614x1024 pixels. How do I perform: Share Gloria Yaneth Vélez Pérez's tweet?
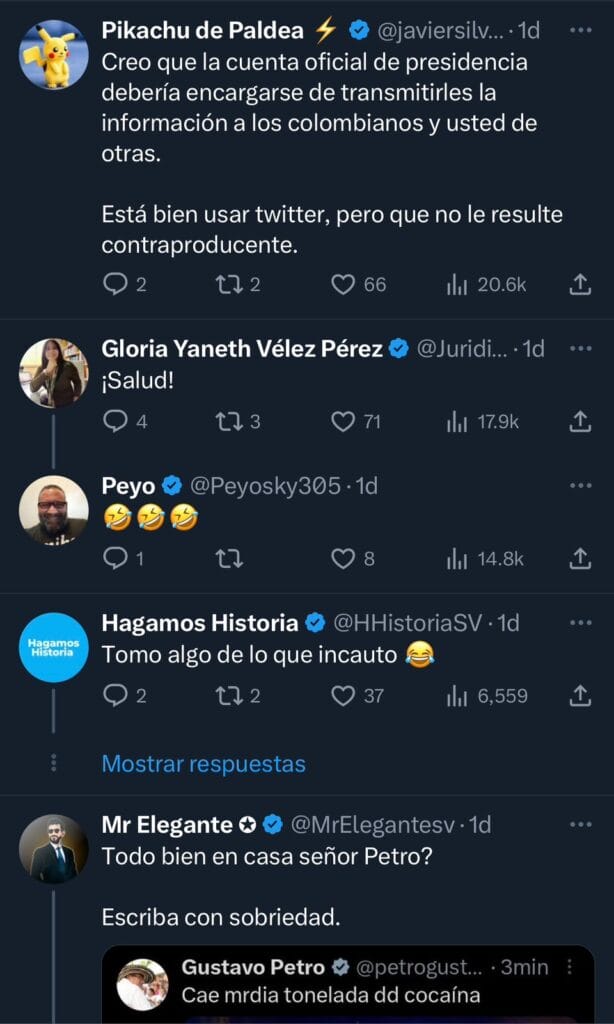580,422
